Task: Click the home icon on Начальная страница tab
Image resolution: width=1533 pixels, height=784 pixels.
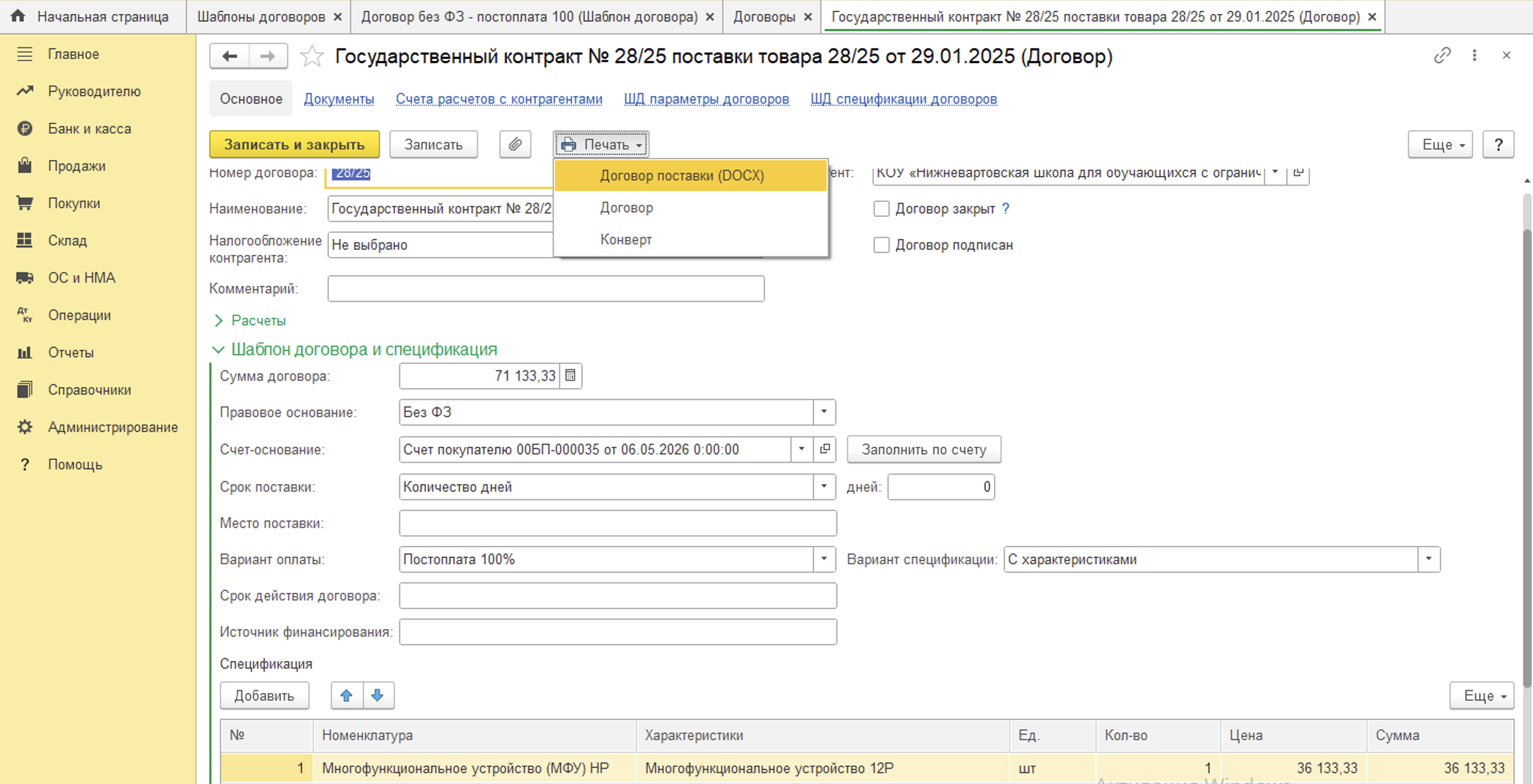Action: [18, 16]
